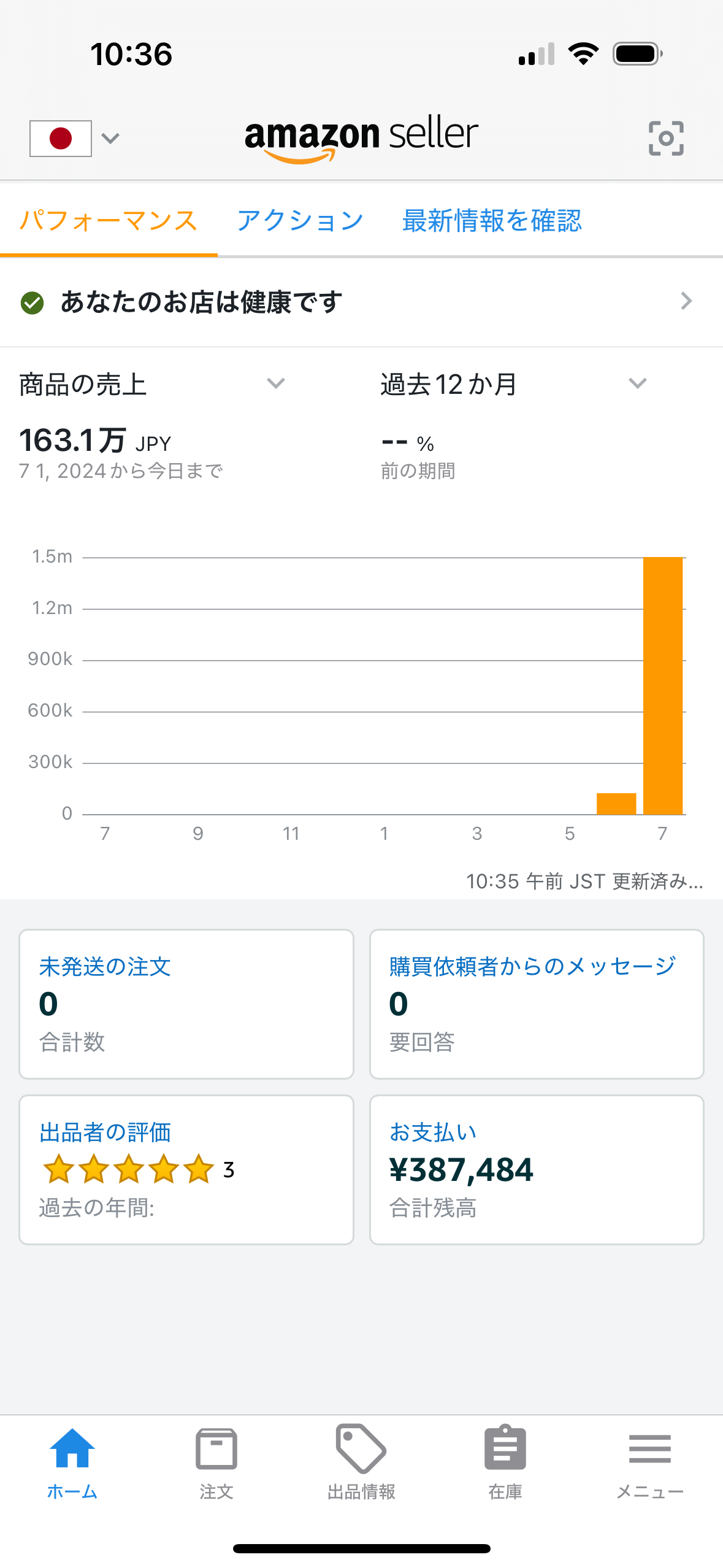
Task: Open the 出品情報 listing tag icon
Action: pyautogui.click(x=361, y=1448)
